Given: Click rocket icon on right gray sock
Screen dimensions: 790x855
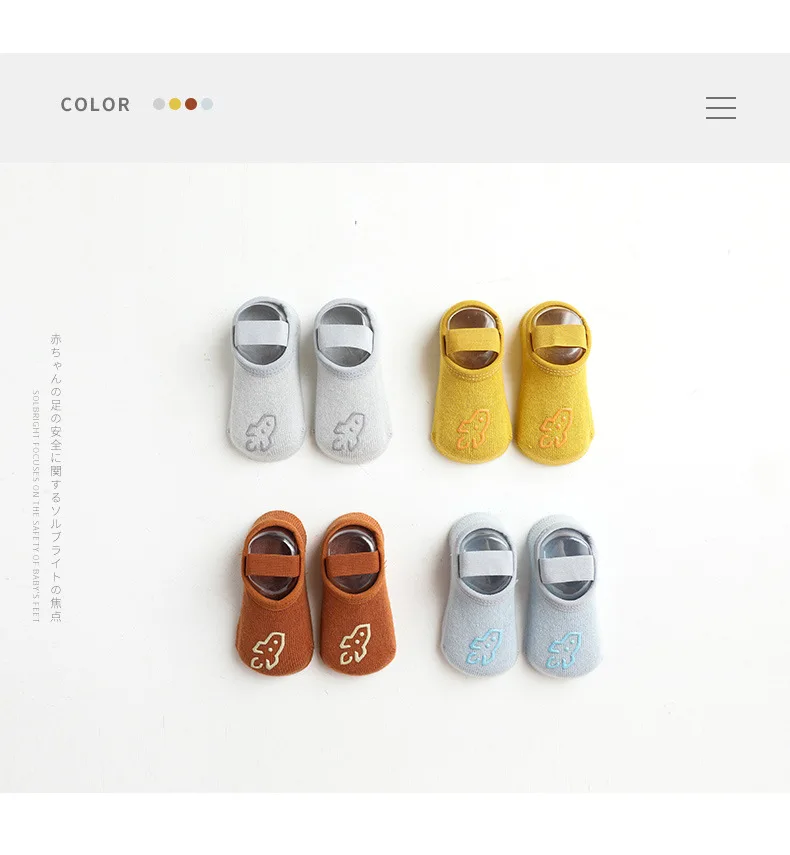Looking at the screenshot, I should pyautogui.click(x=348, y=432).
